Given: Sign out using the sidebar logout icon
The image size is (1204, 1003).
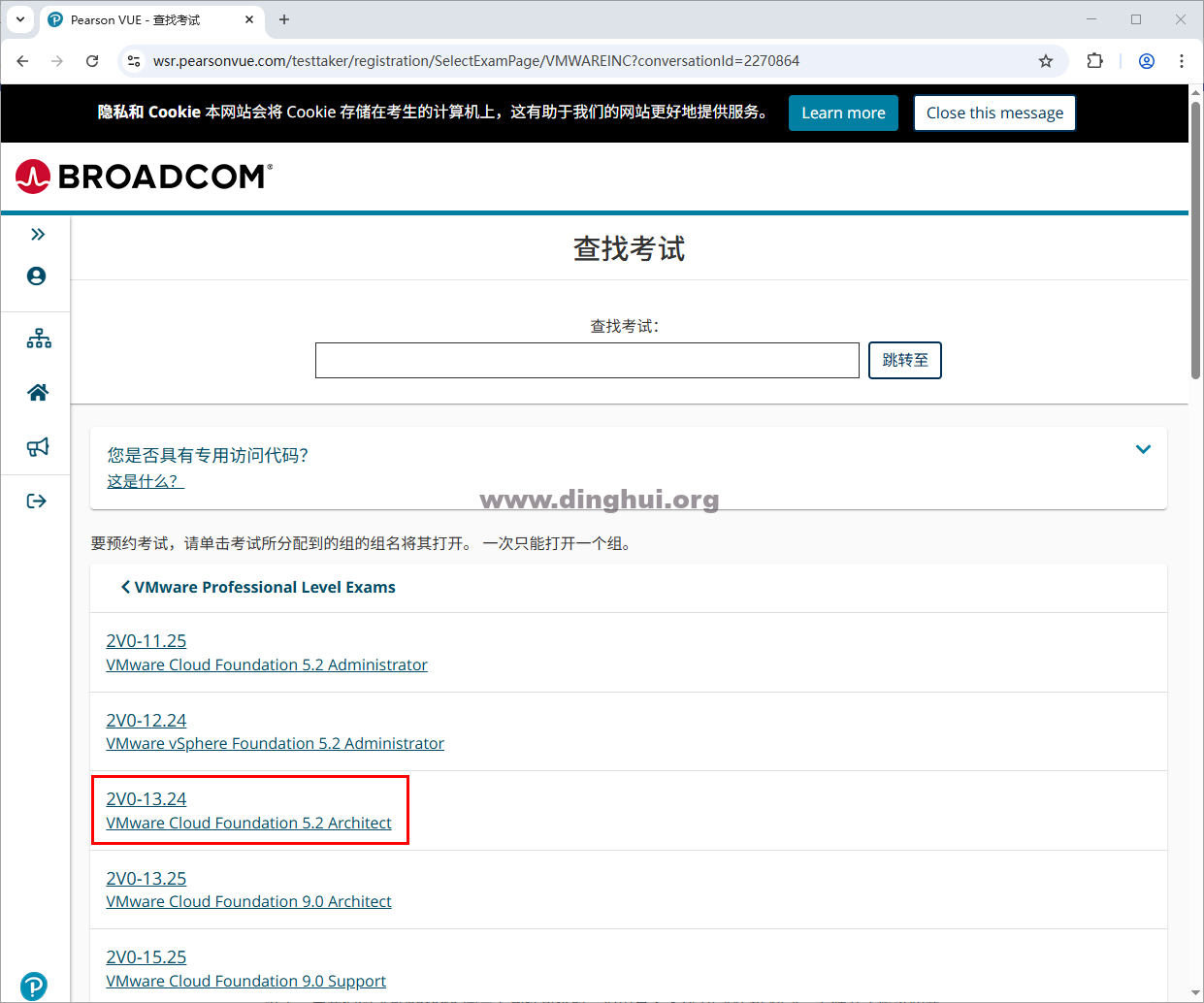Looking at the screenshot, I should point(37,501).
